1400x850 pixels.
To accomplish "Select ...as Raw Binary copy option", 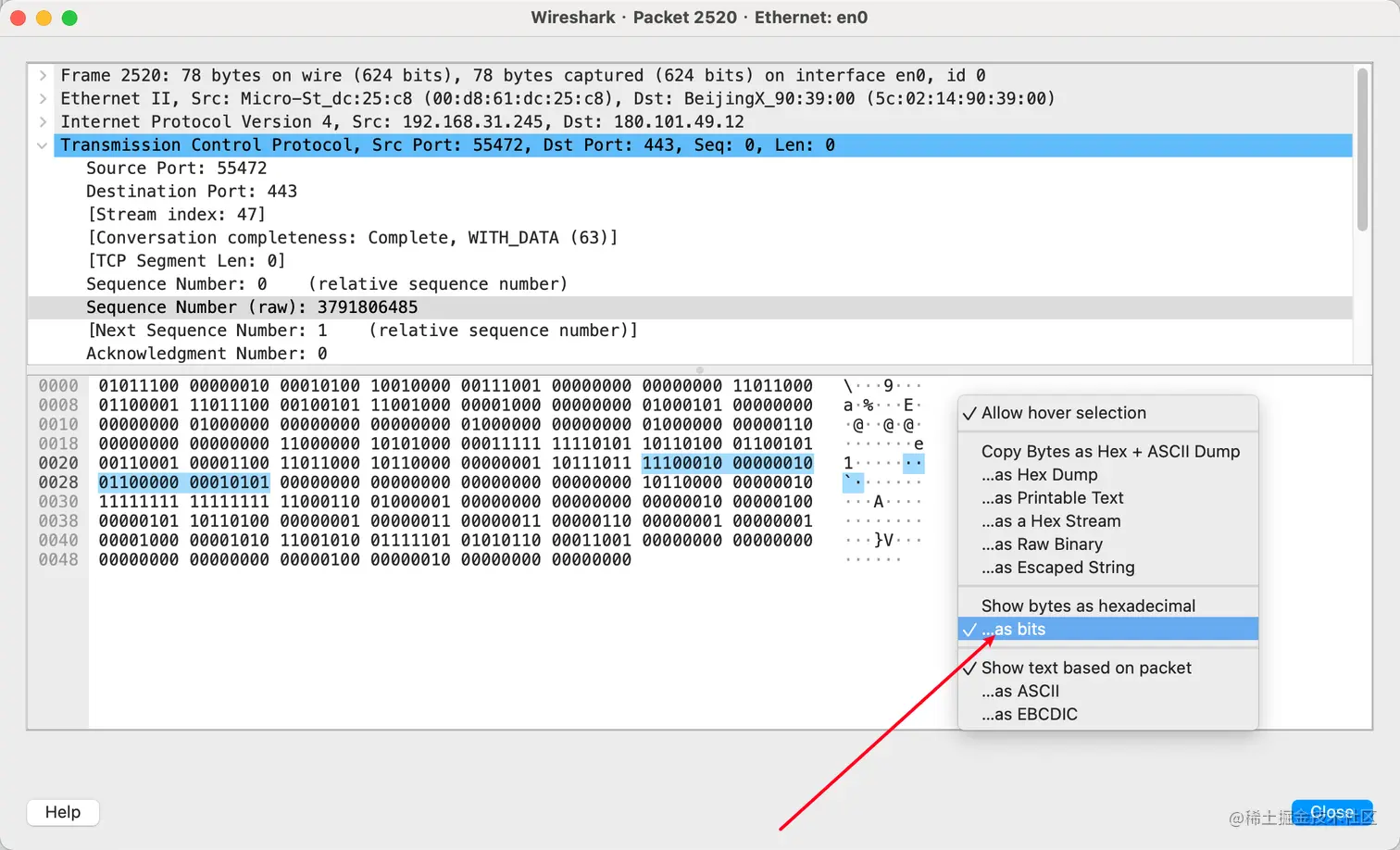I will (x=1107, y=544).
